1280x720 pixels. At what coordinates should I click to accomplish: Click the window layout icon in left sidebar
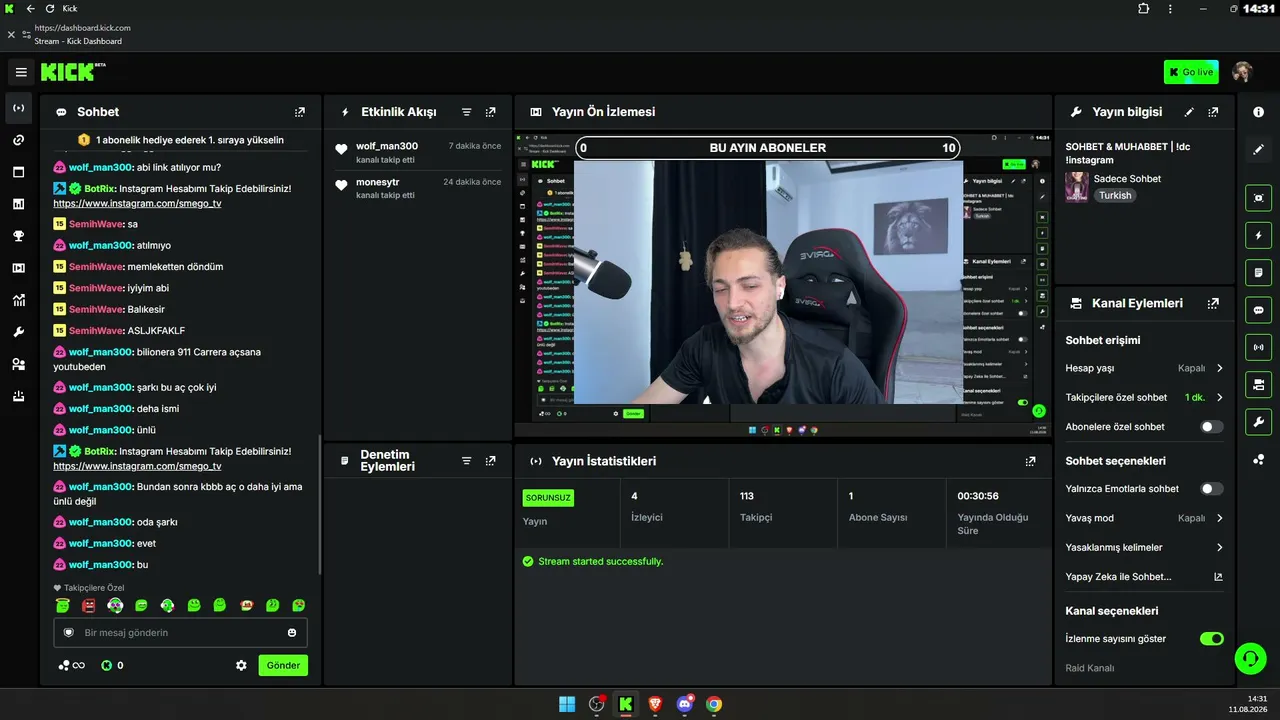(18, 172)
